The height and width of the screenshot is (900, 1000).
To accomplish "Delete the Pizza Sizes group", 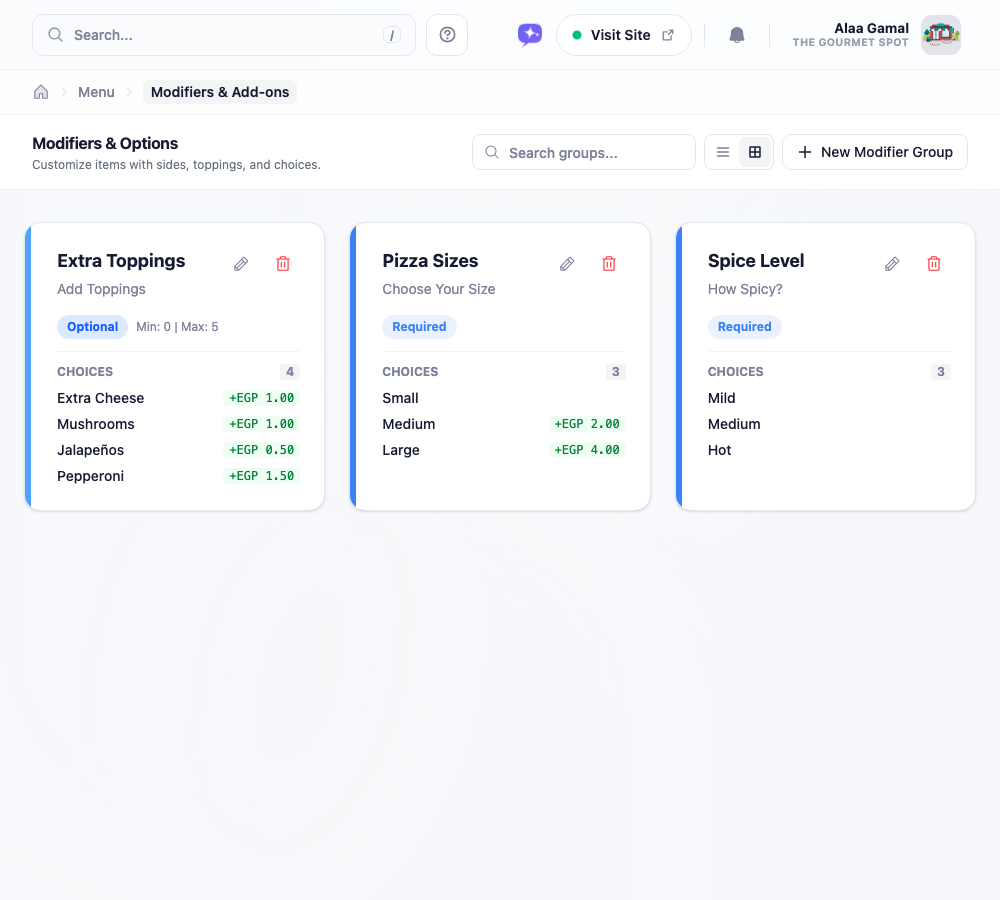I will [x=609, y=263].
